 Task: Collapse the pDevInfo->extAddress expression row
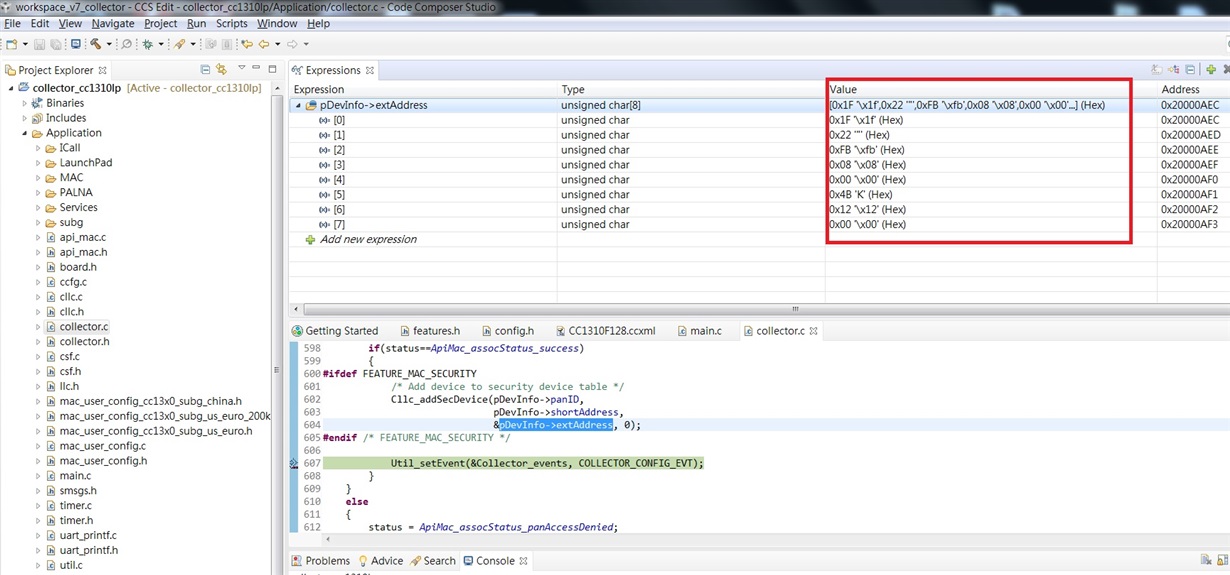tap(297, 105)
